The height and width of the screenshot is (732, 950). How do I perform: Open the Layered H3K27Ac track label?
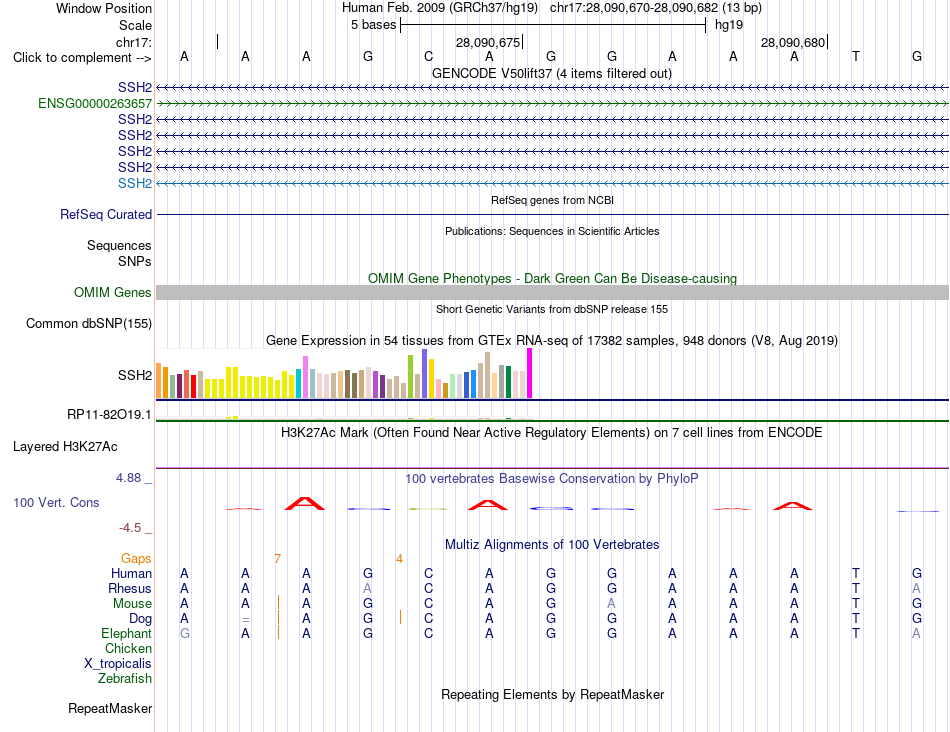[65, 447]
